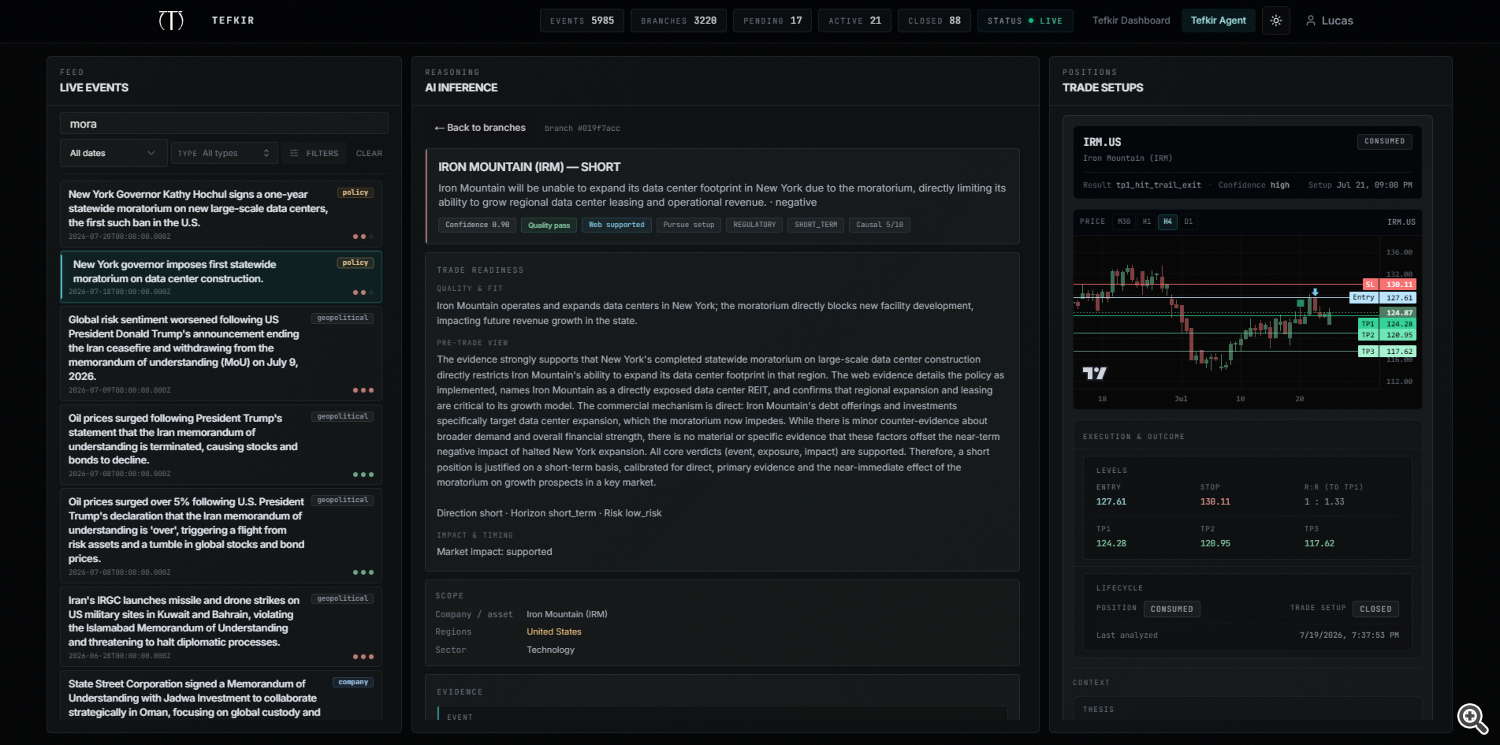This screenshot has height=745, width=1500.
Task: Toggle the light/dark theme sun icon
Action: pyautogui.click(x=1276, y=20)
